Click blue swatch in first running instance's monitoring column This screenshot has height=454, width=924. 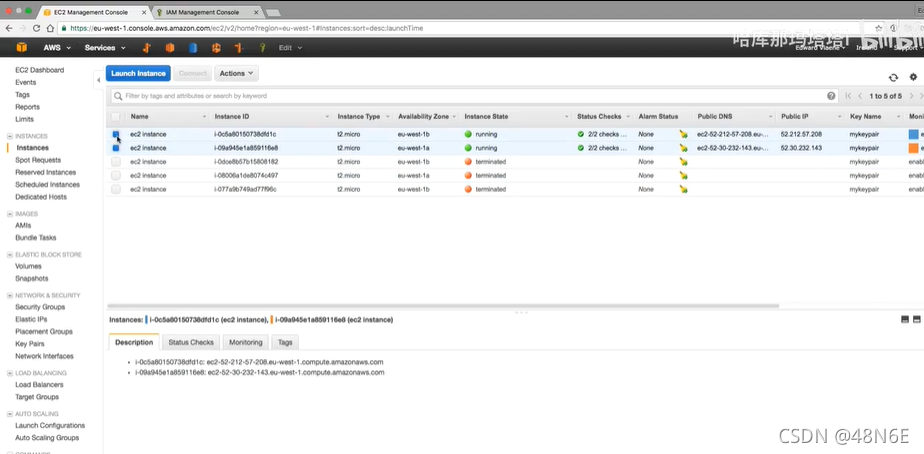[913, 134]
